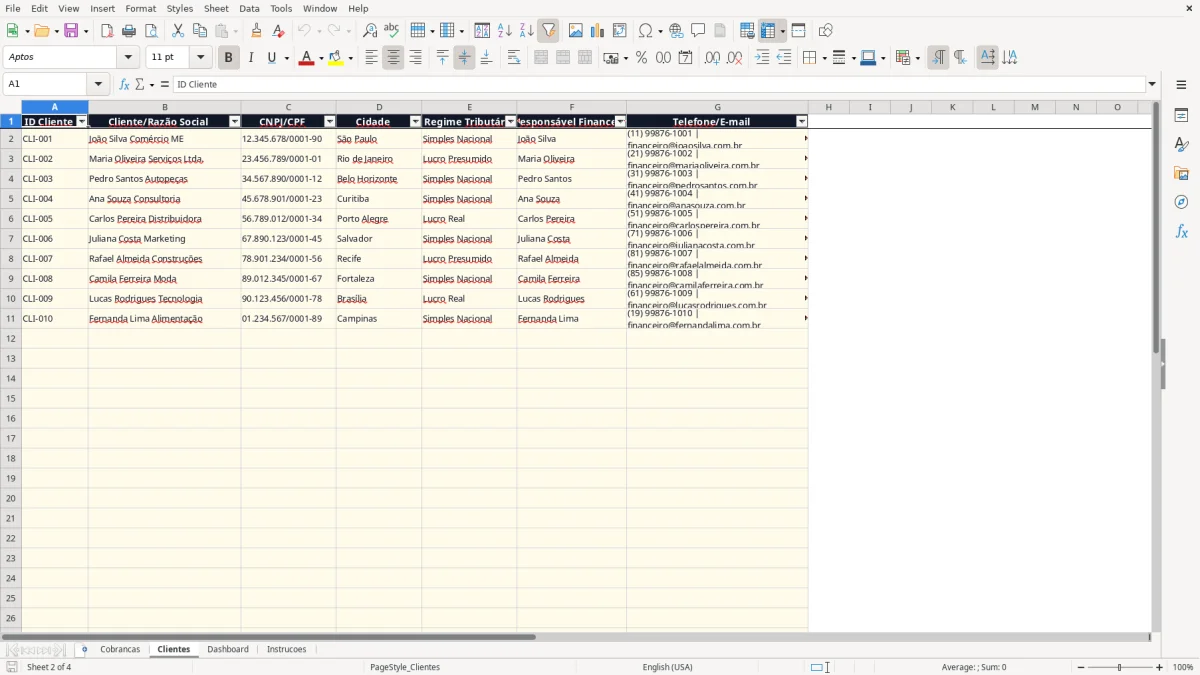Run the spelling check
Image resolution: width=1200 pixels, height=675 pixels.
392,31
